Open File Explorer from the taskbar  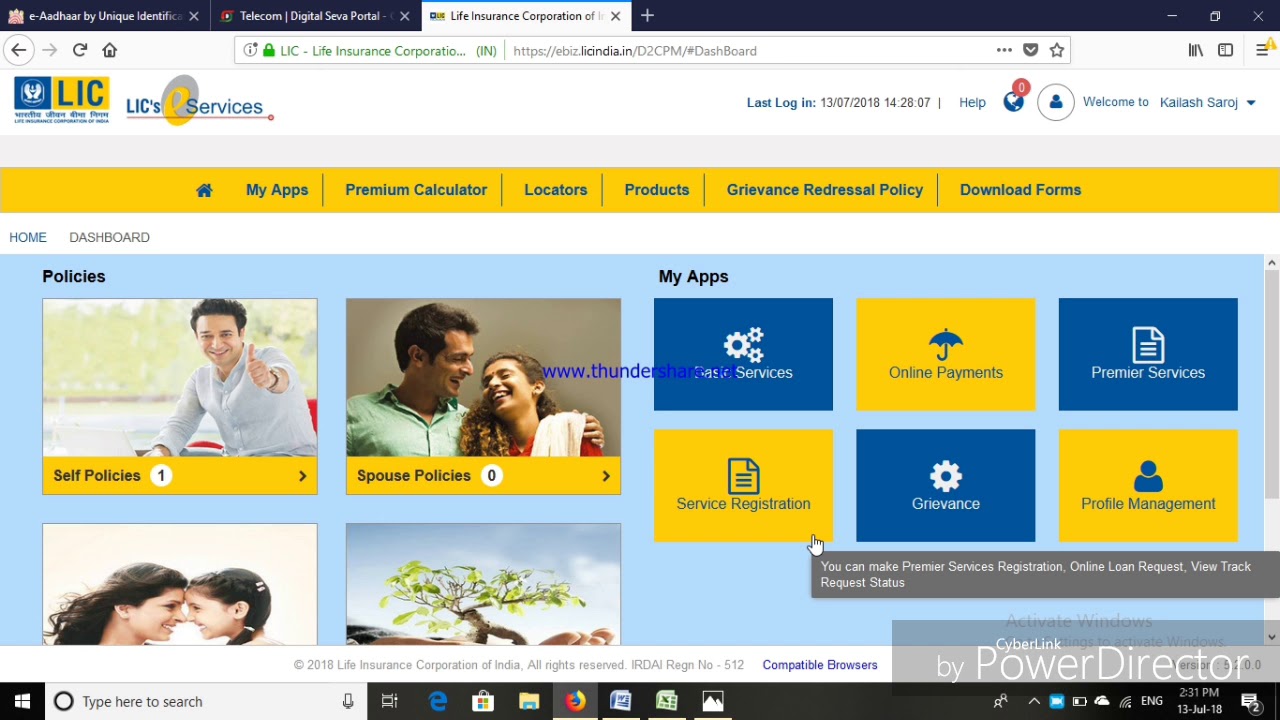[529, 701]
